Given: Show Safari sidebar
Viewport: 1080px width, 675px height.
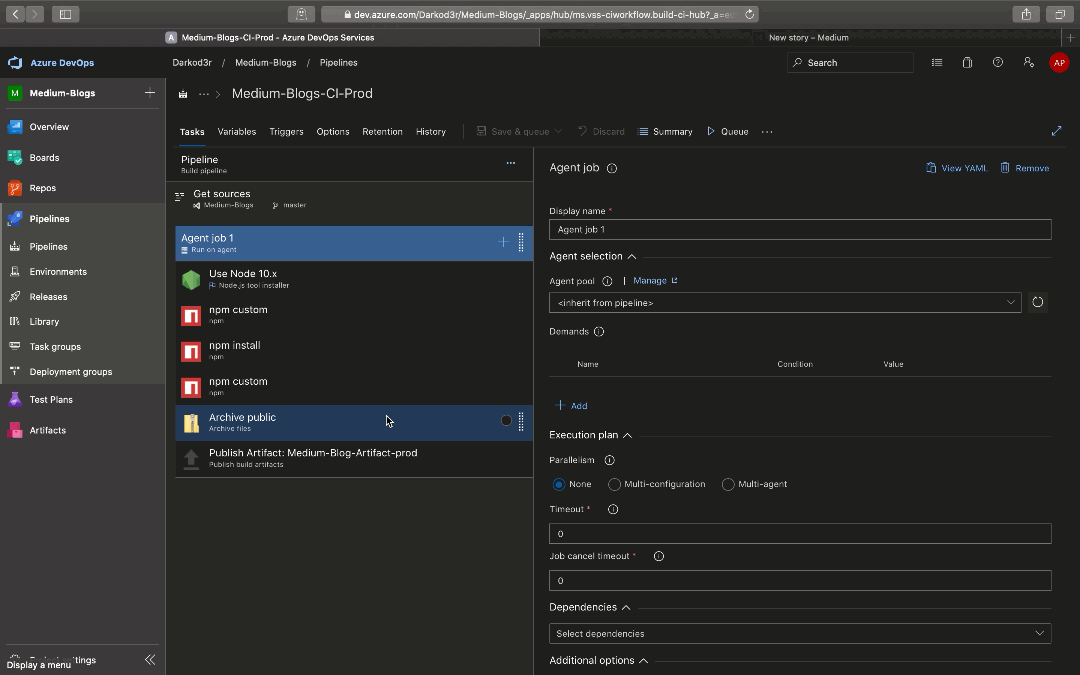Looking at the screenshot, I should coord(65,14).
